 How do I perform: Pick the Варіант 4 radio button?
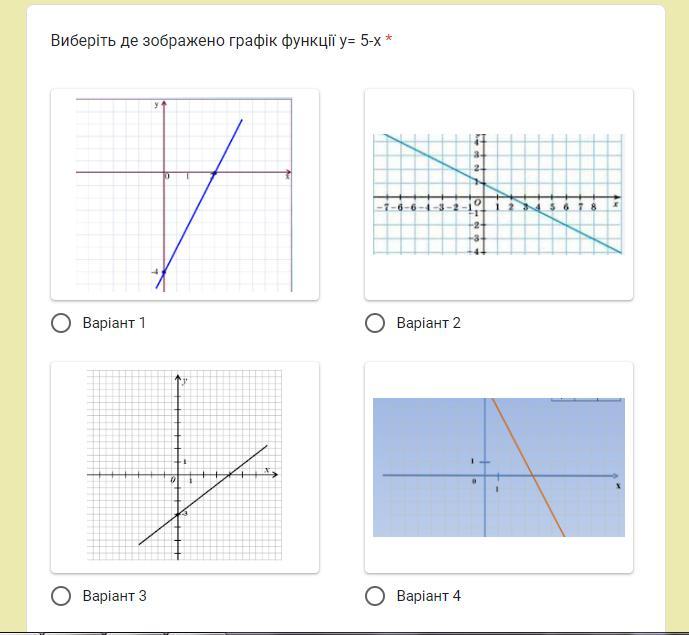[x=375, y=596]
